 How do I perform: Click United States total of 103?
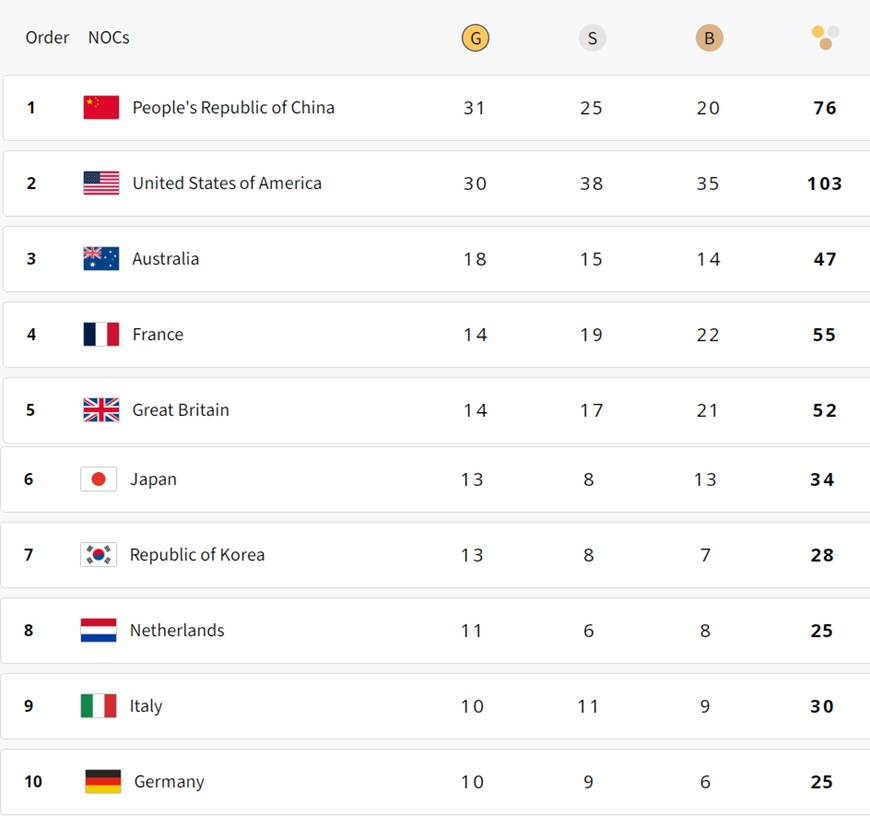point(825,184)
